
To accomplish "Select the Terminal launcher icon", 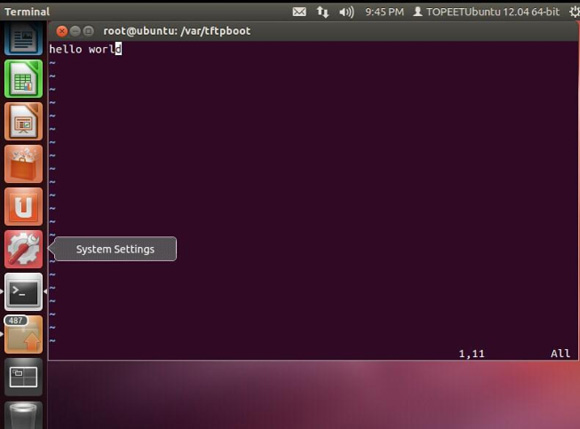I will [x=23, y=292].
